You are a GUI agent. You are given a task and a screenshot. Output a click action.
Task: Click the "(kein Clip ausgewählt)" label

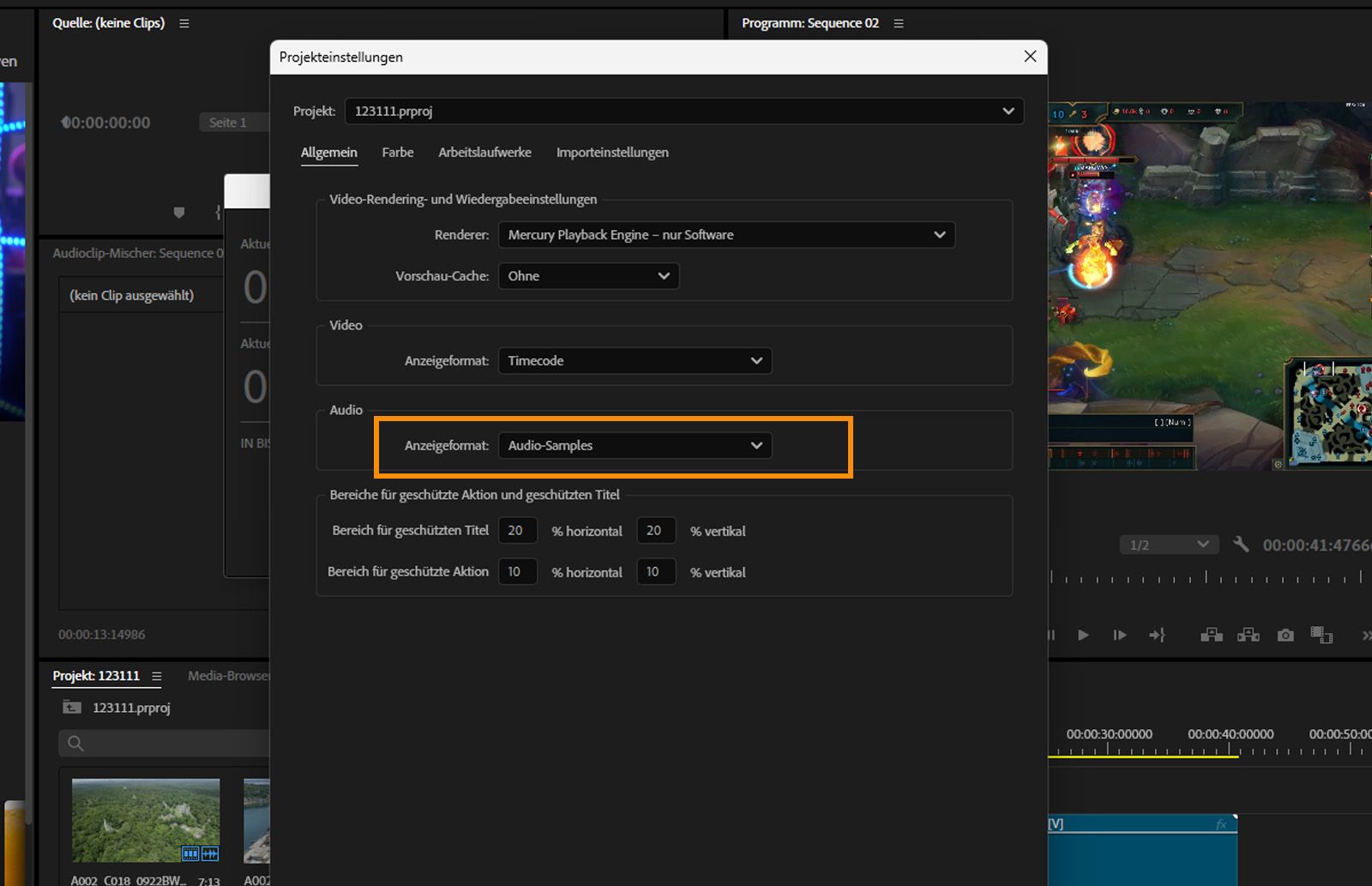[x=131, y=295]
